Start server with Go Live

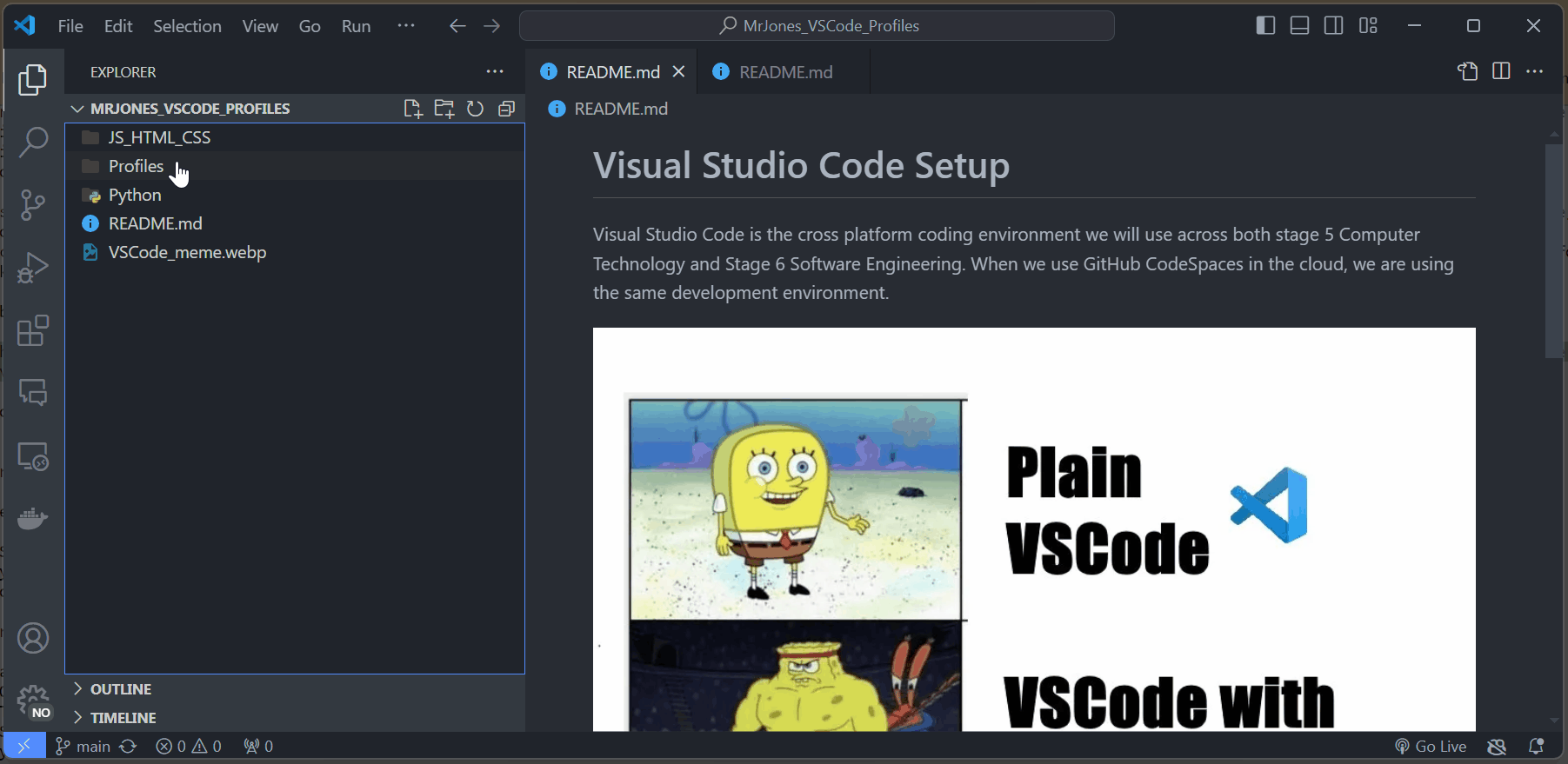[x=1431, y=746]
